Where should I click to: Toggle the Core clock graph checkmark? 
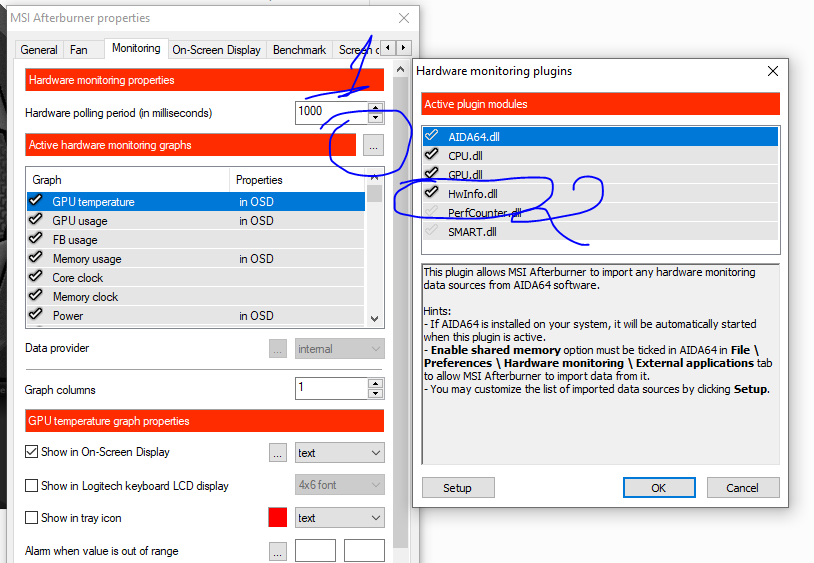tap(36, 277)
